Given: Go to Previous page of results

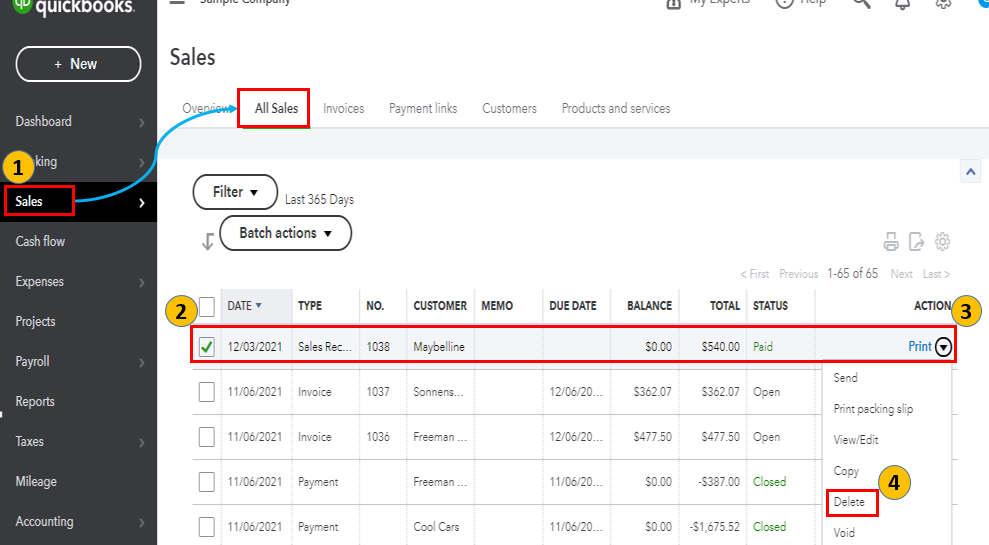Looking at the screenshot, I should click(x=799, y=274).
